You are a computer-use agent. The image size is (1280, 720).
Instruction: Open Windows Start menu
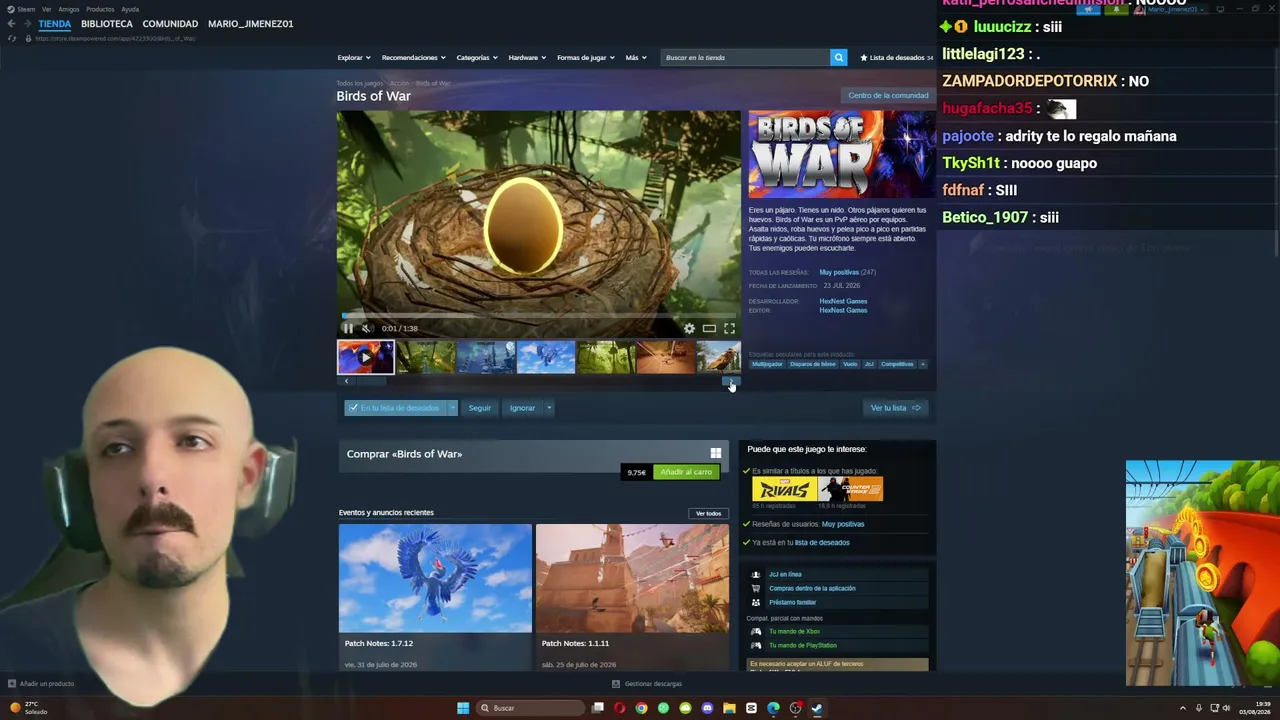point(463,708)
